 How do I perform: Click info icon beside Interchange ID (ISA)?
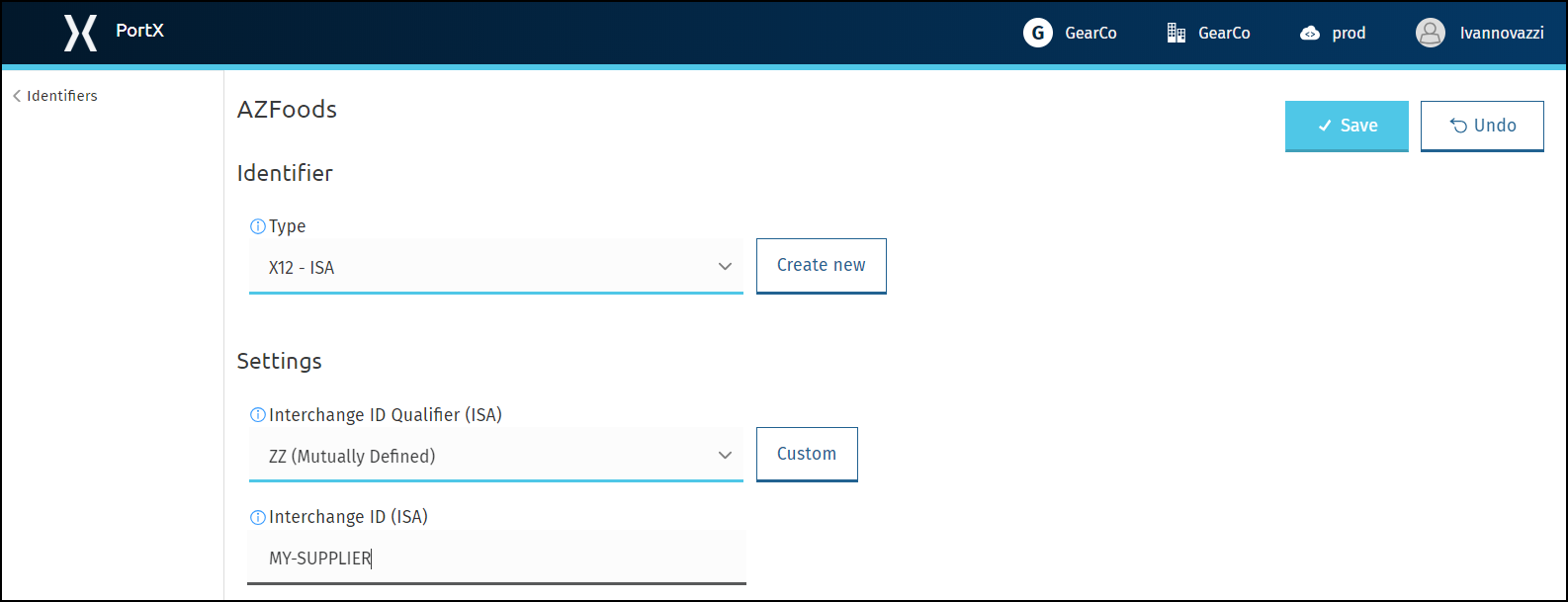258,517
